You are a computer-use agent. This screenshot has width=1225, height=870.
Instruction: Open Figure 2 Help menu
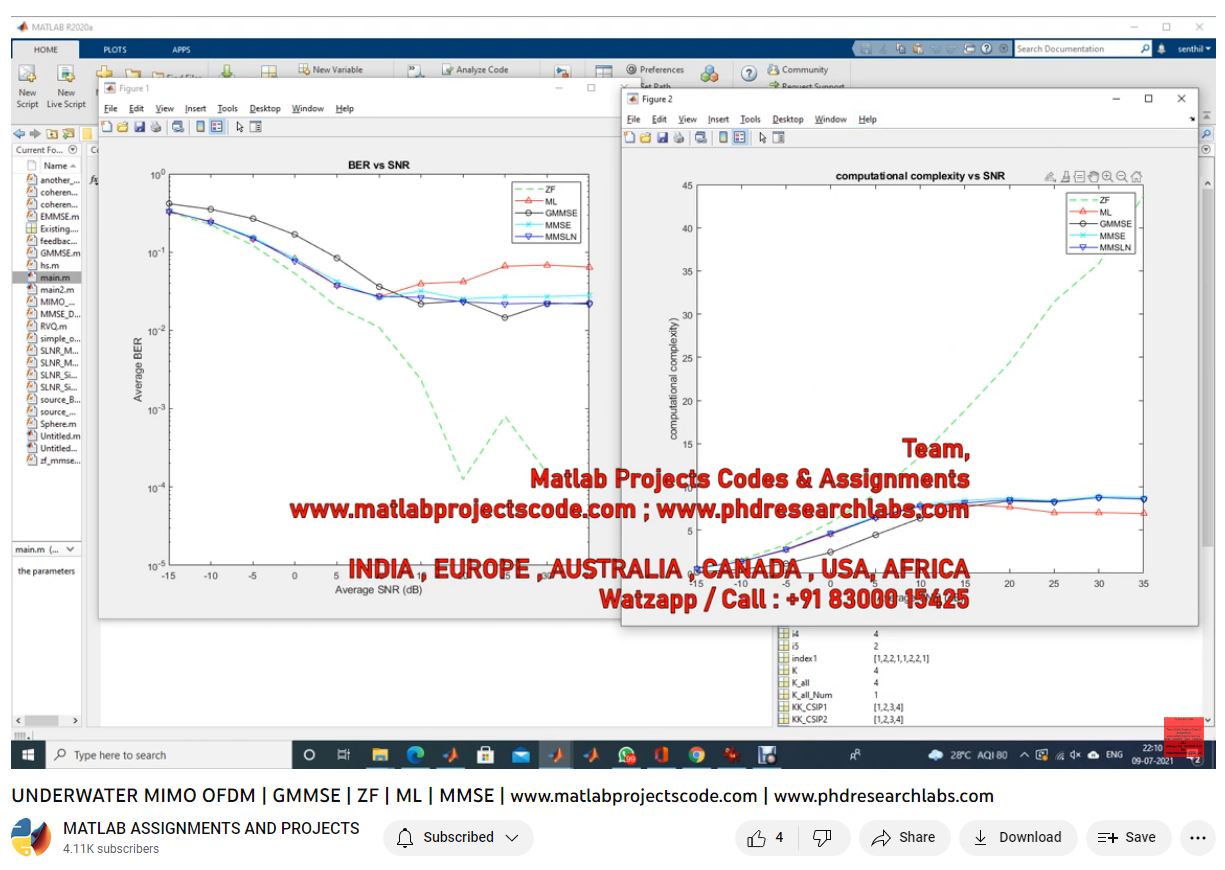(x=867, y=119)
